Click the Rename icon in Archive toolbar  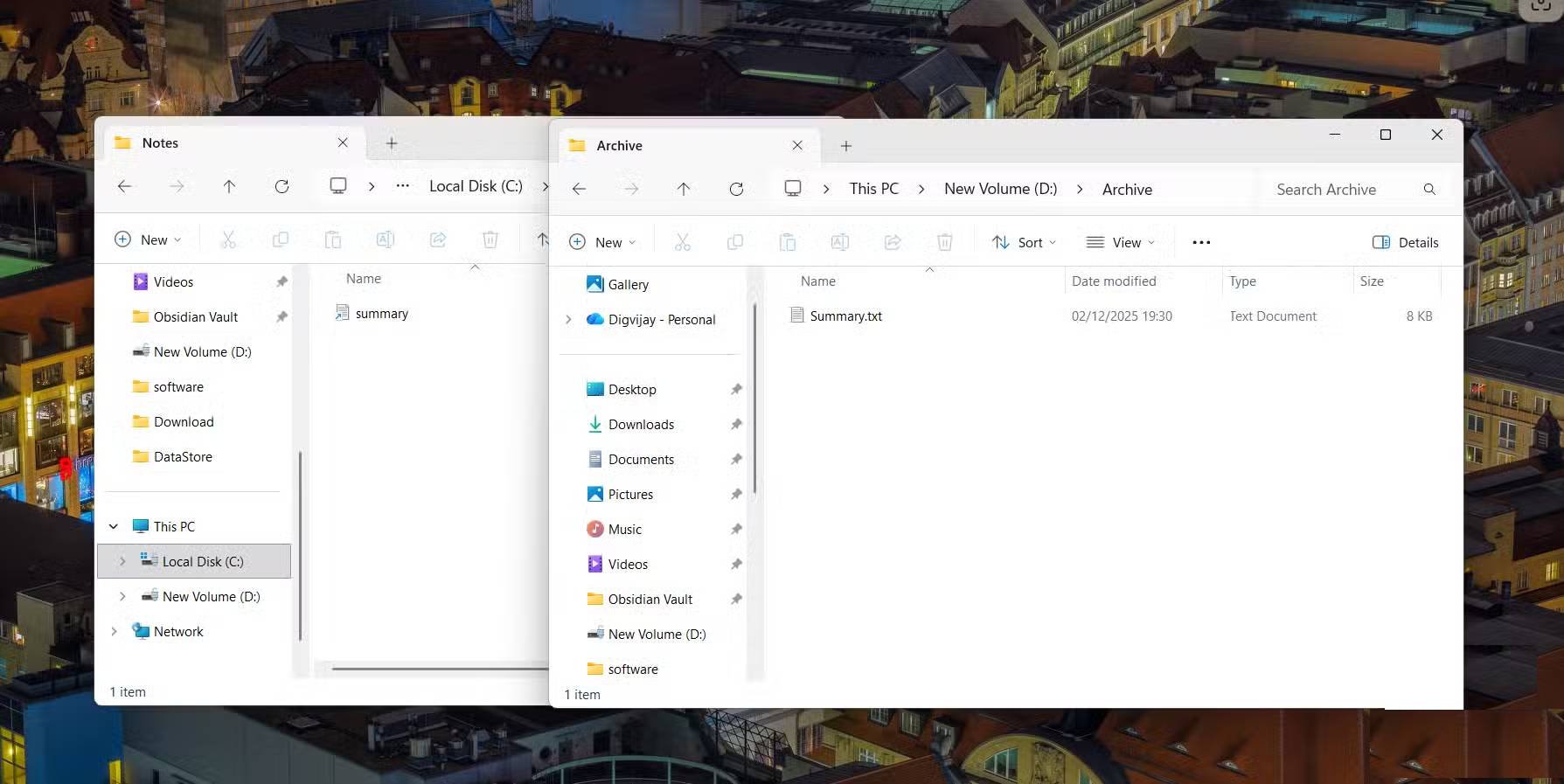click(x=840, y=242)
